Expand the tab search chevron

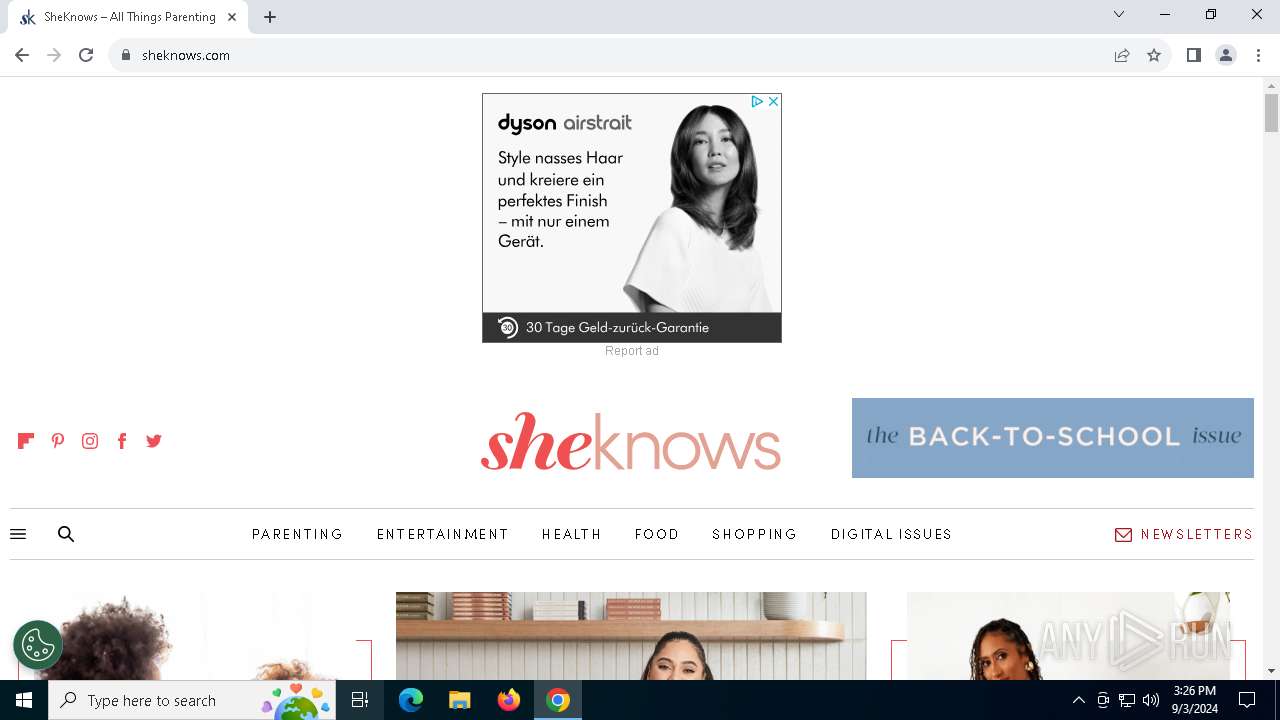[x=1119, y=14]
